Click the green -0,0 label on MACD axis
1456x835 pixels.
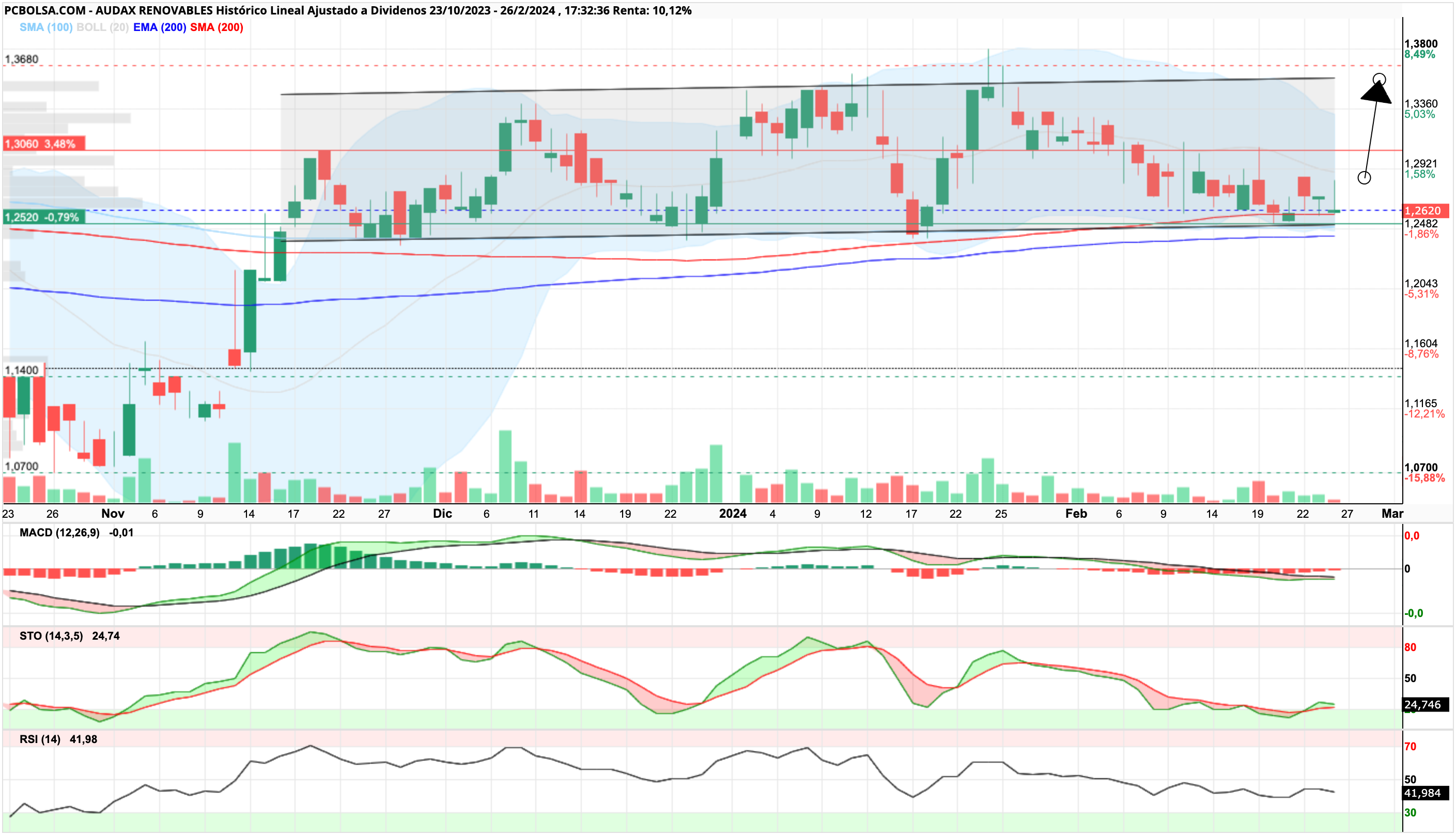[x=1414, y=614]
